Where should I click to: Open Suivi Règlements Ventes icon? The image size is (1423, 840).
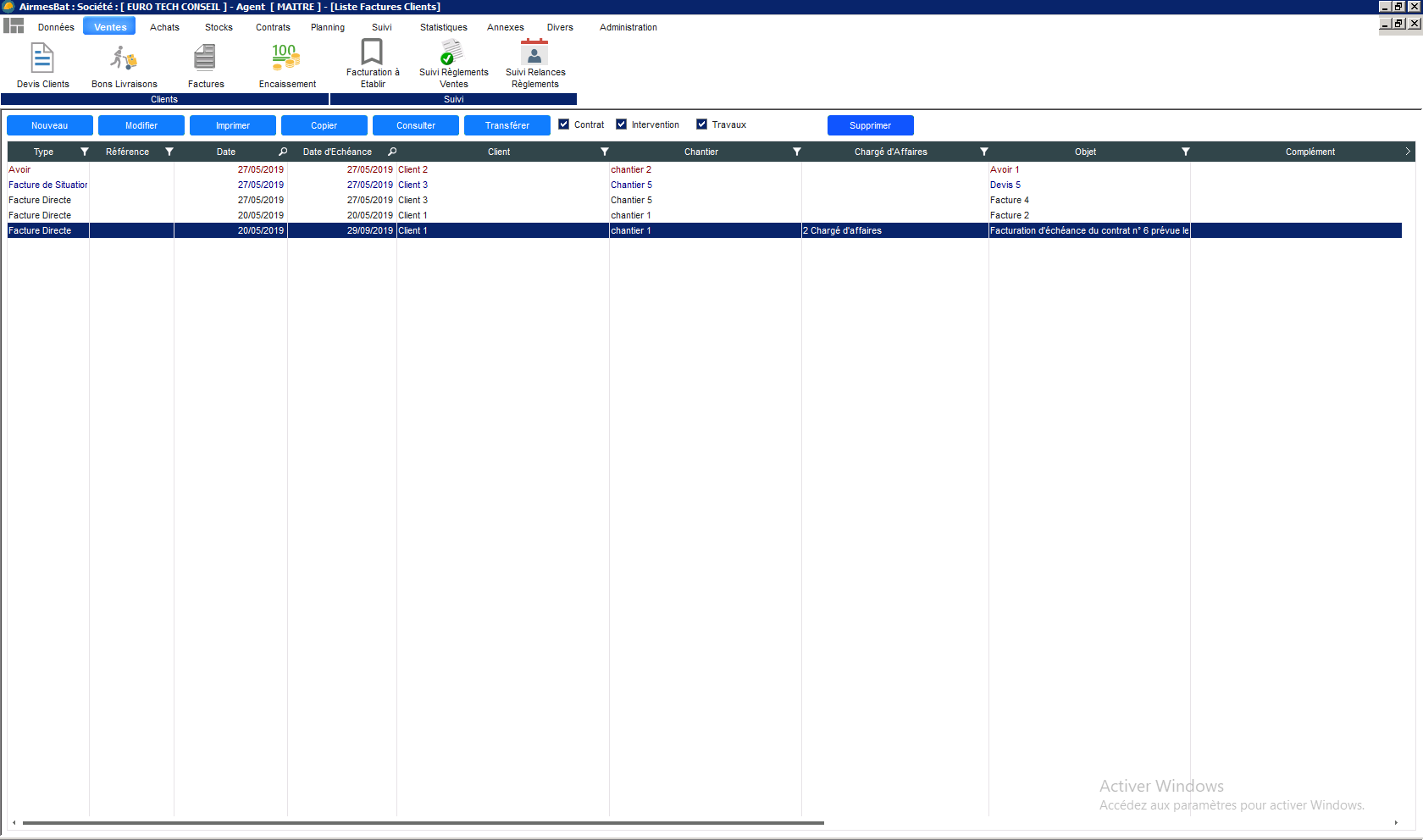(x=453, y=52)
